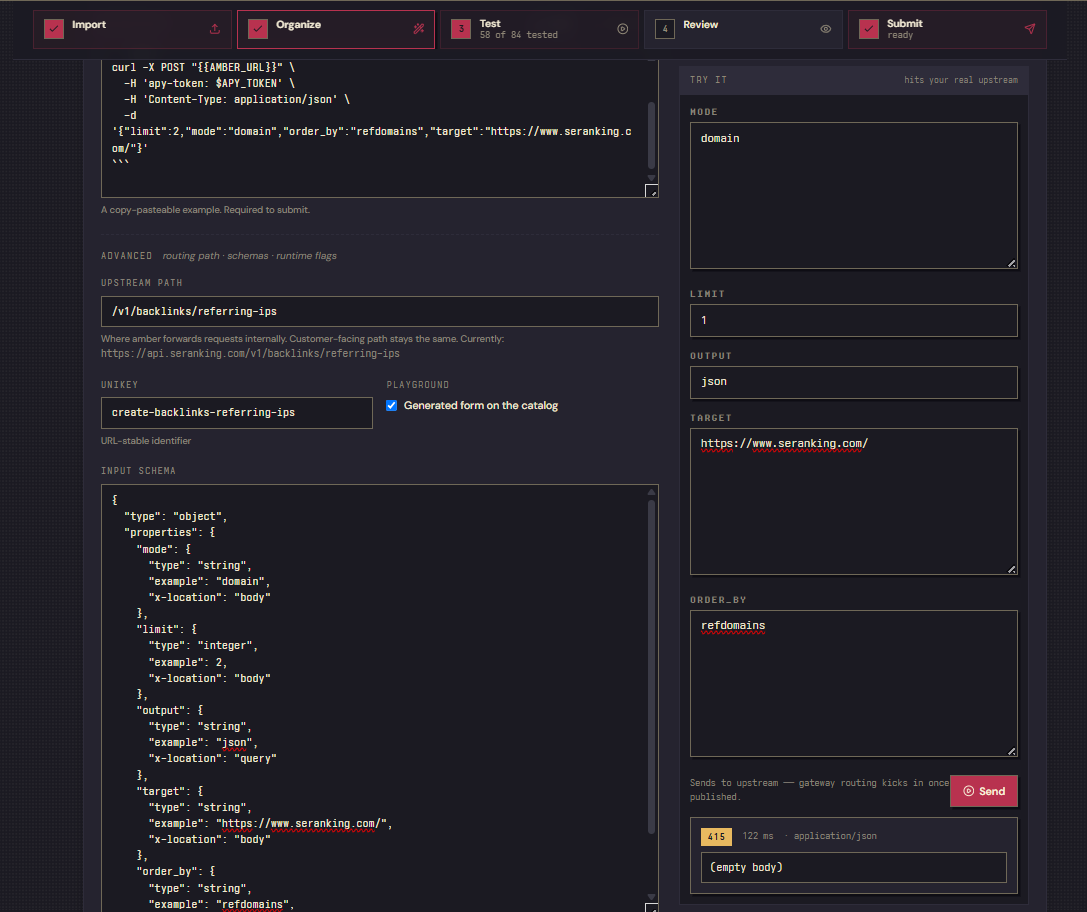Click the Input Schema scrollbar
1087x912 pixels.
tap(651, 667)
